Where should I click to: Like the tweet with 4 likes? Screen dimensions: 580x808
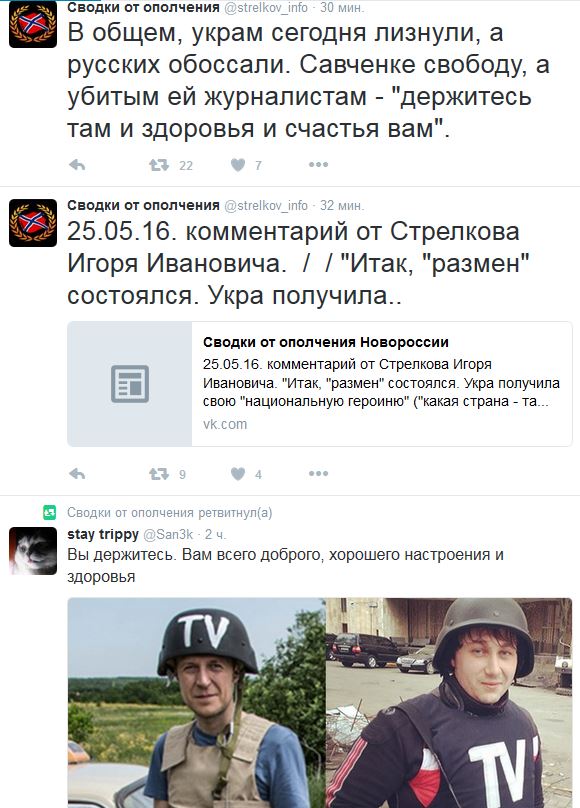tap(237, 474)
